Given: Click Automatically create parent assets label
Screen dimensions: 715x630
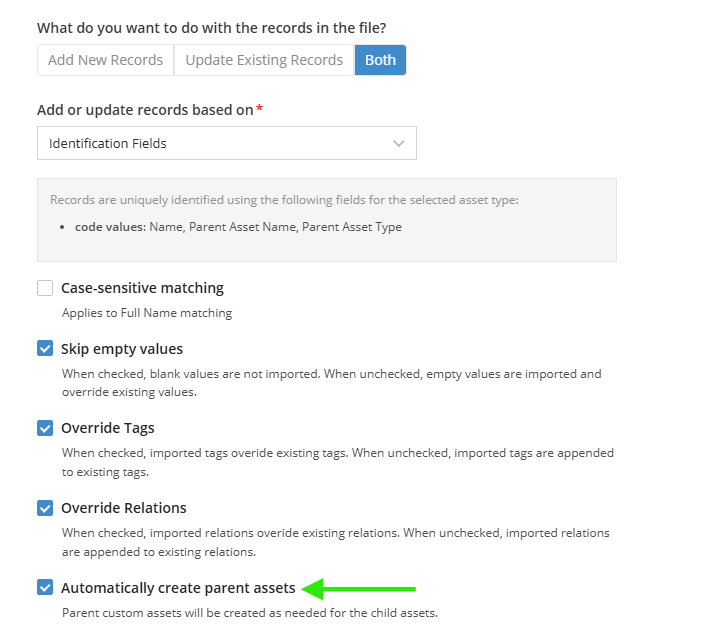Looking at the screenshot, I should pos(178,588).
